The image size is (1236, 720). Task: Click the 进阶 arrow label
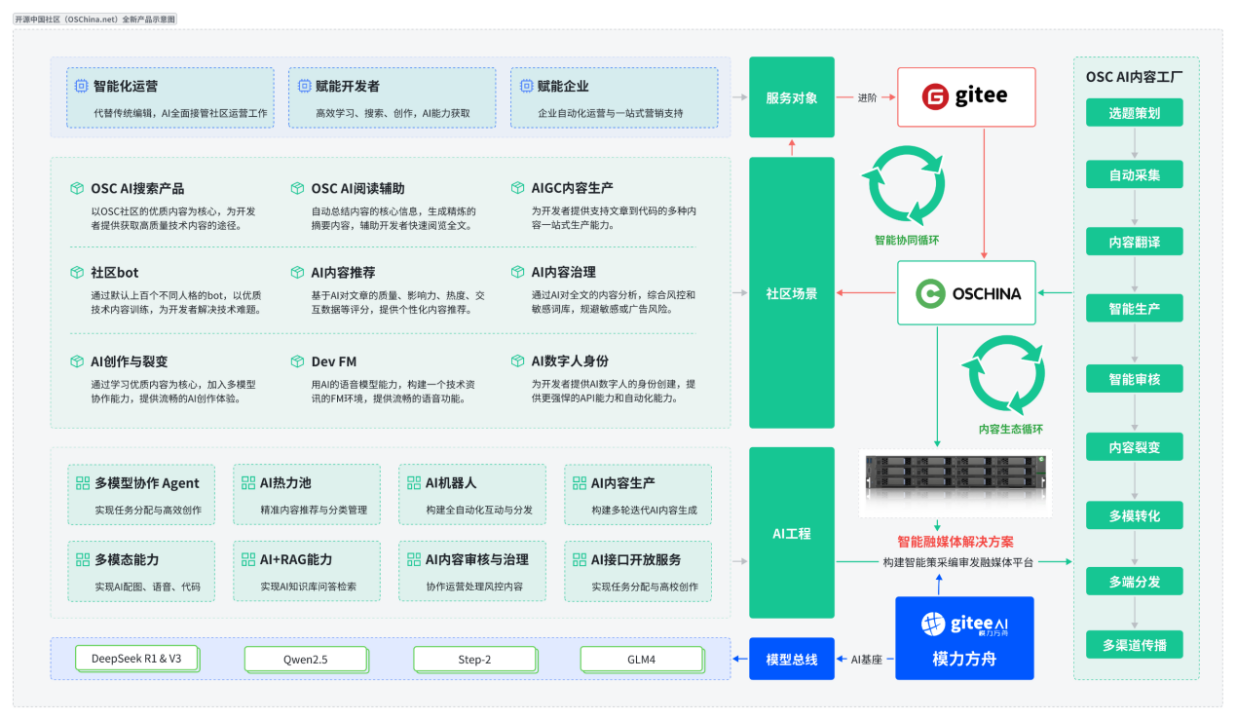pyautogui.click(x=867, y=98)
